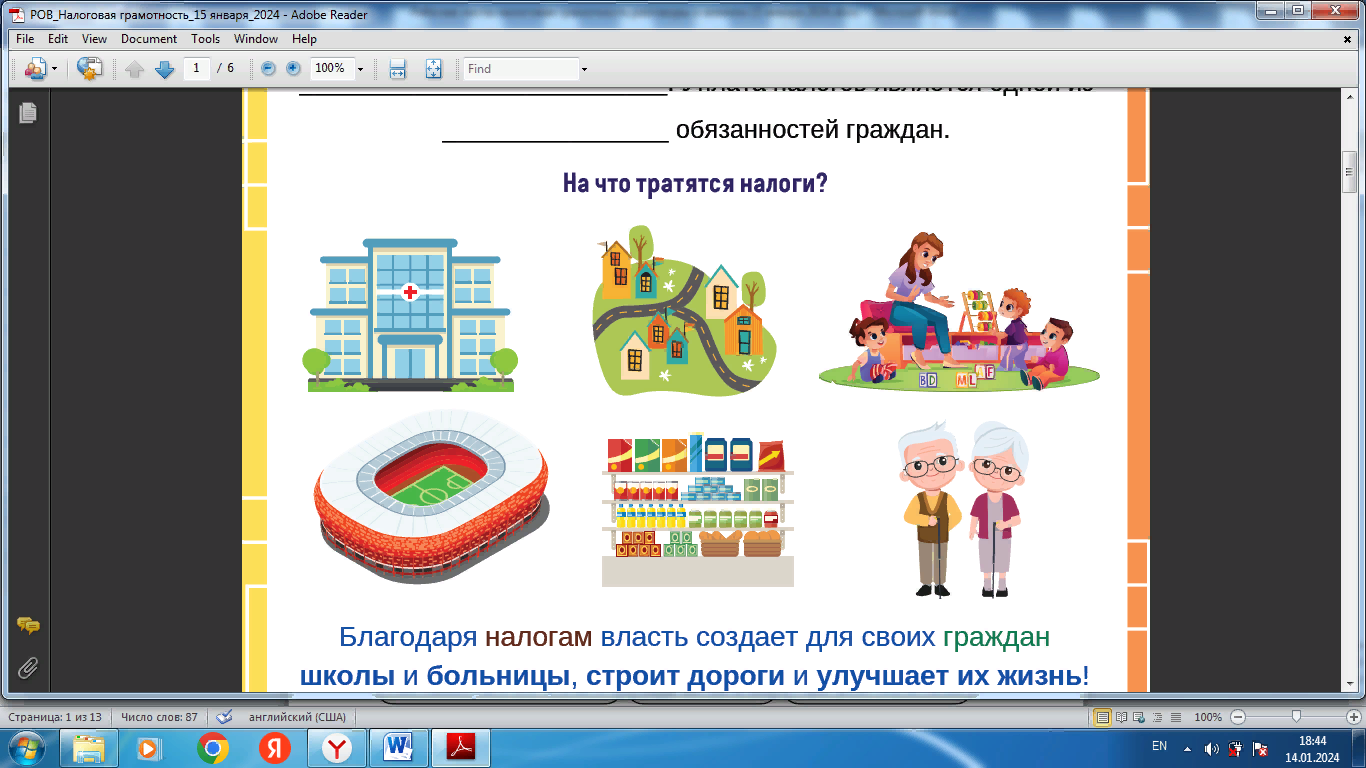Click the create PDF online icon

tap(90, 69)
